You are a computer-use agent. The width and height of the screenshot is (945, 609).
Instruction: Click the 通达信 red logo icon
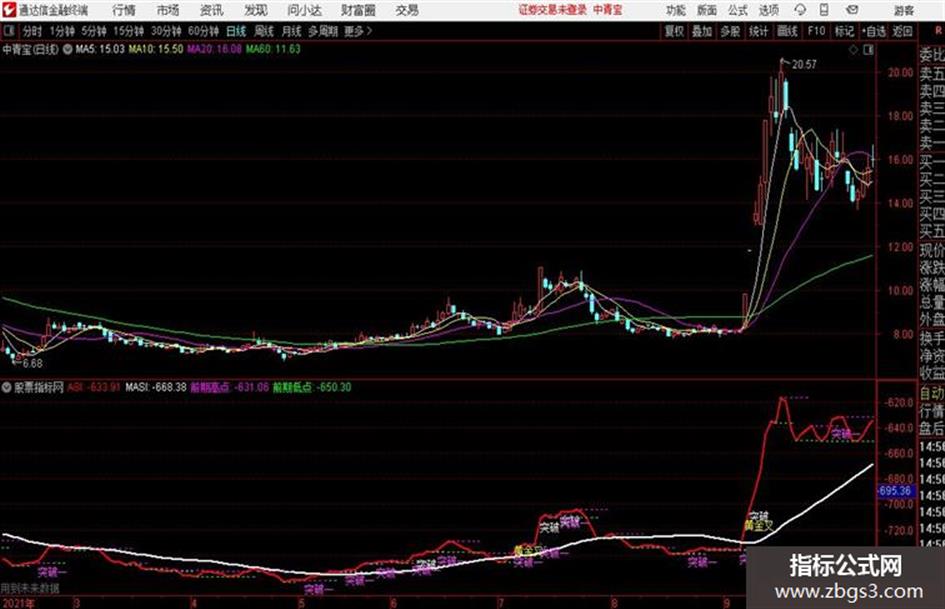[x=8, y=10]
